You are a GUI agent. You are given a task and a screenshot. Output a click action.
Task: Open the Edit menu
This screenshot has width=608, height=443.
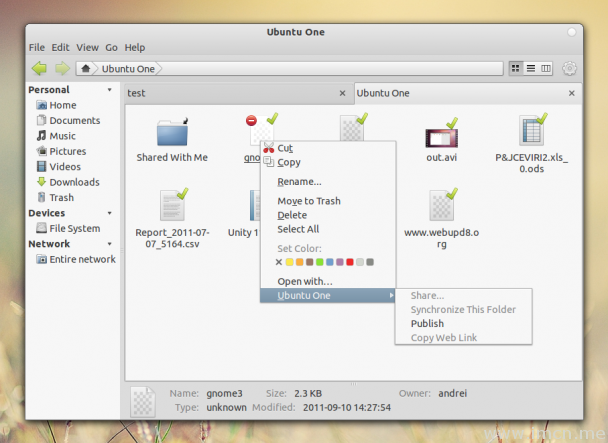point(60,47)
